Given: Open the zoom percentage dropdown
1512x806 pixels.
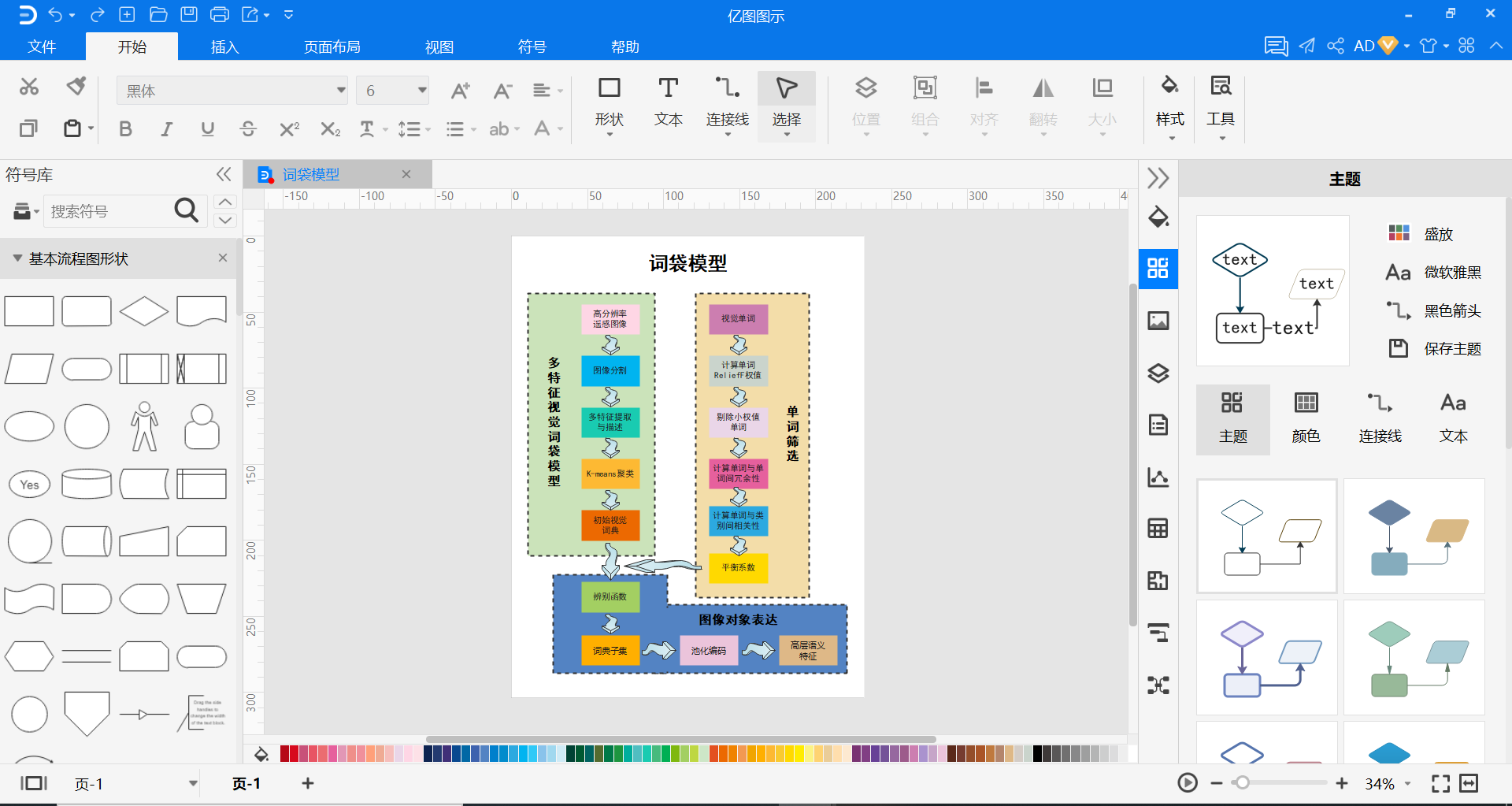Looking at the screenshot, I should [1407, 784].
